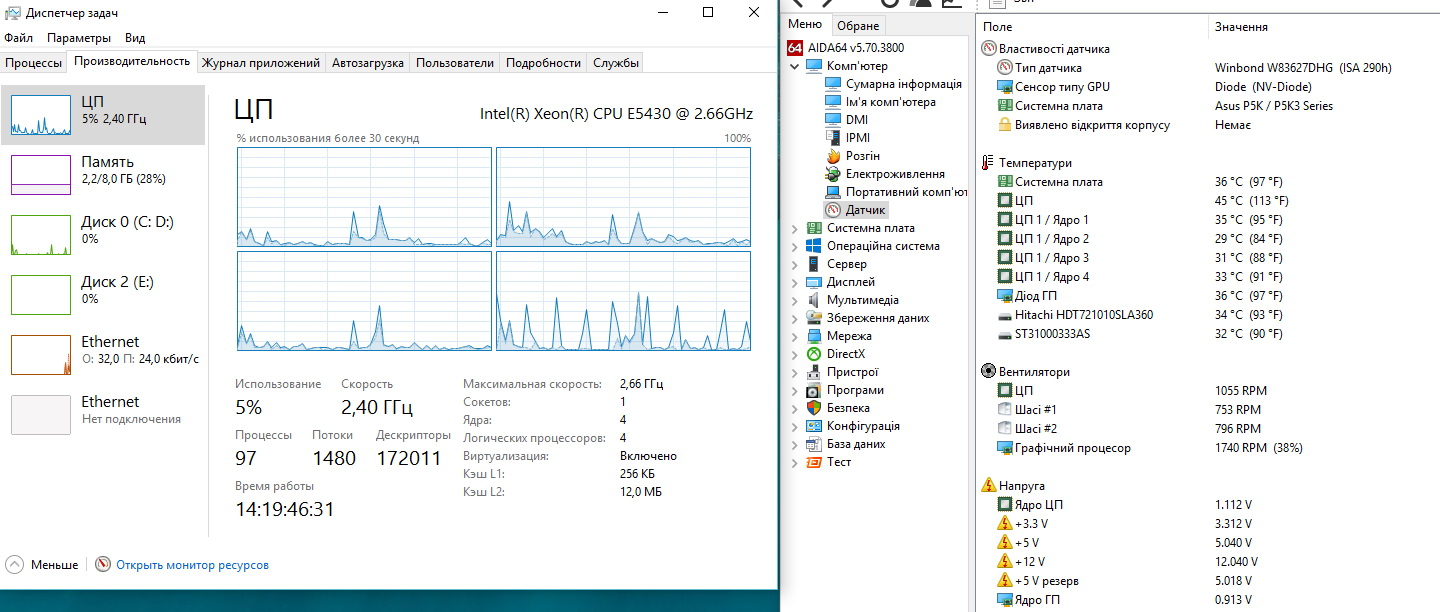Click the Сервер tree icon

813,264
